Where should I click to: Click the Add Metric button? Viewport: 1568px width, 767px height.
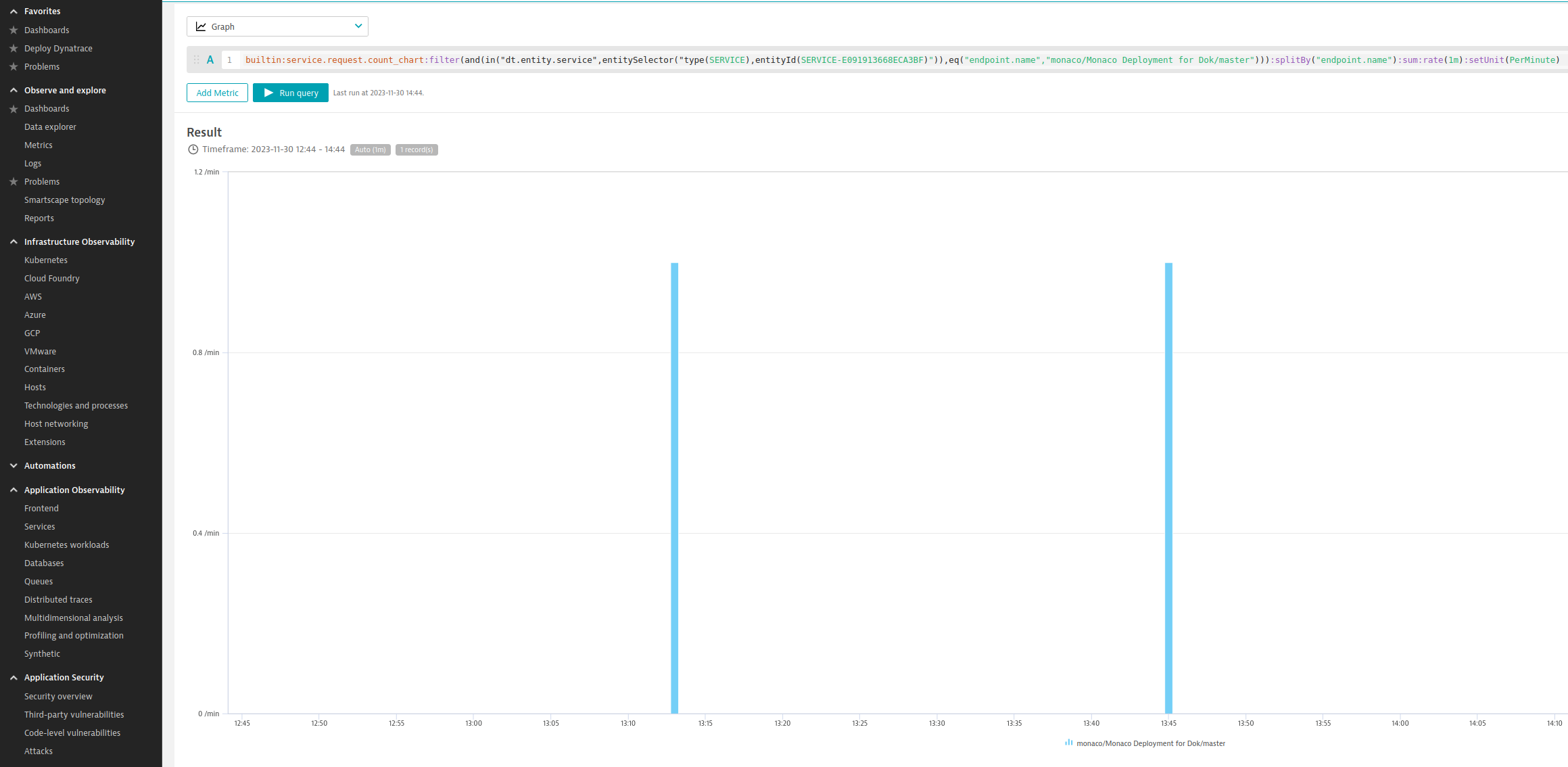(x=216, y=93)
